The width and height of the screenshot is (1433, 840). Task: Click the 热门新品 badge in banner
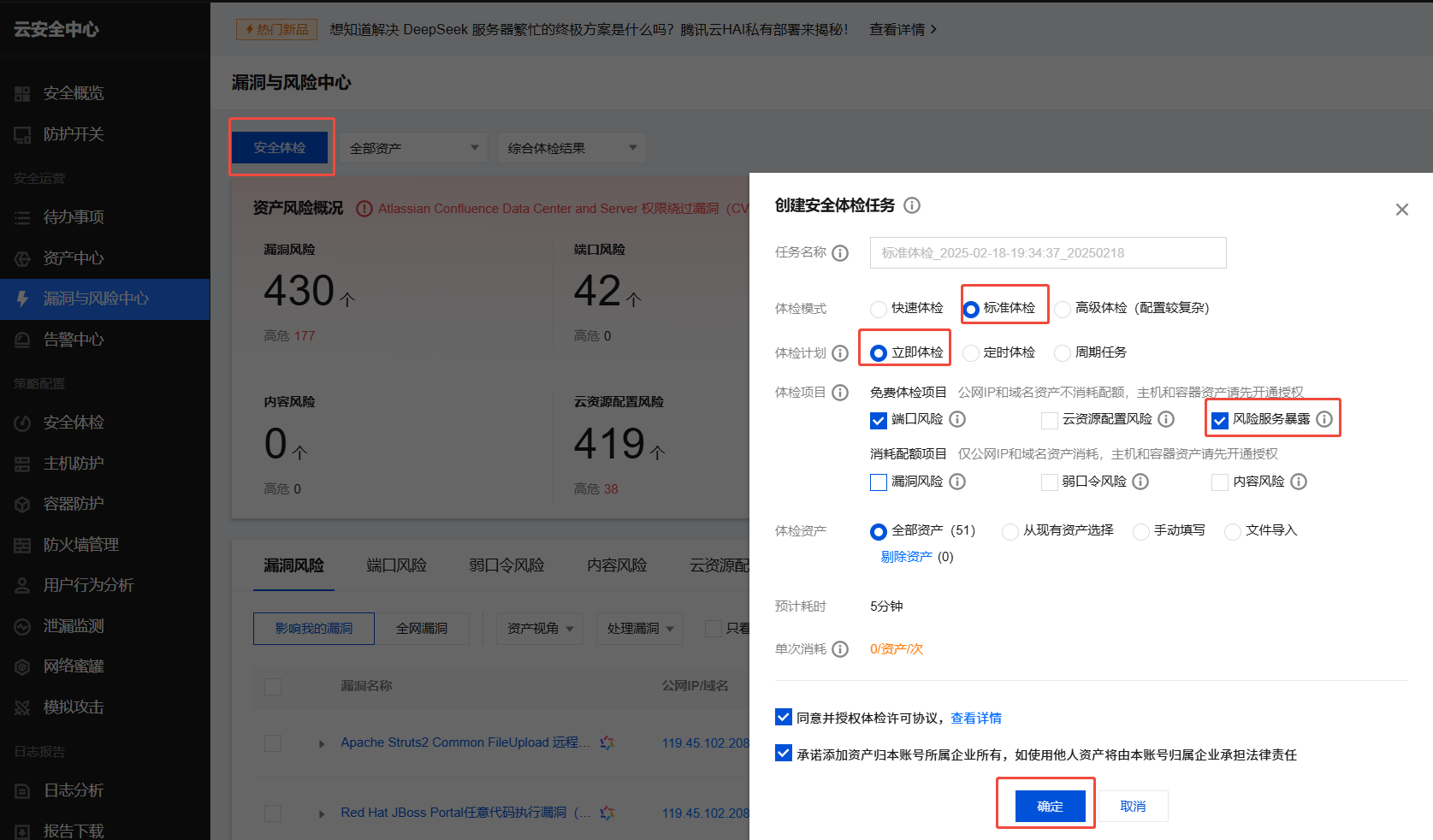[276, 29]
